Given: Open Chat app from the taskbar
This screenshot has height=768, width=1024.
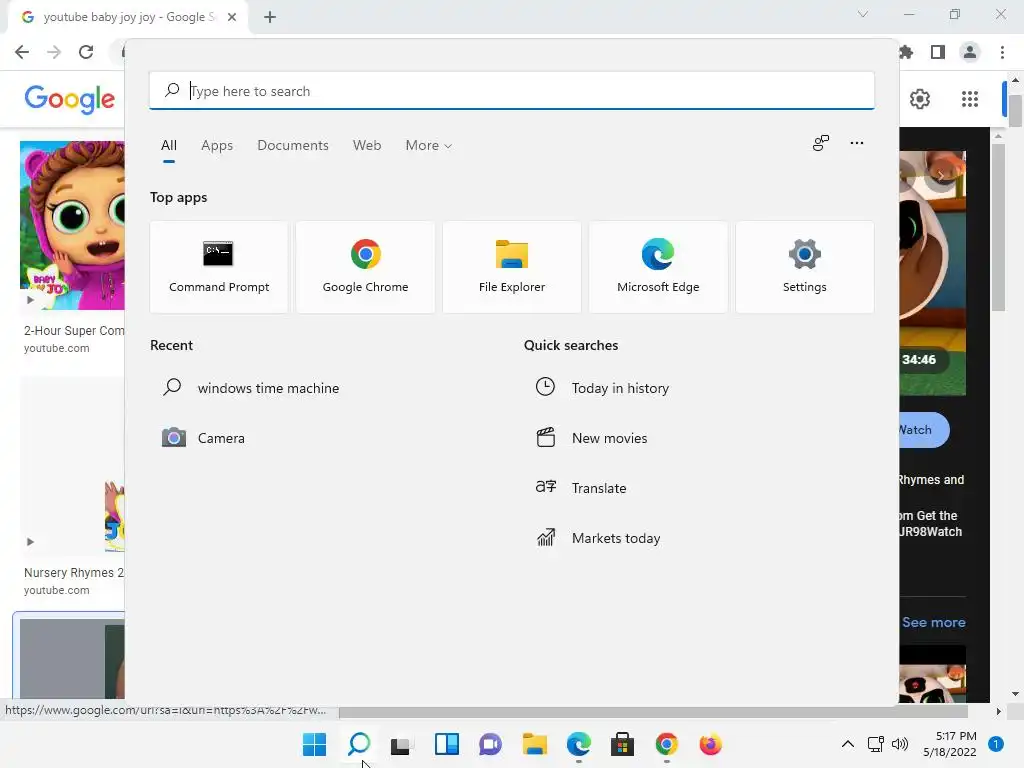Looking at the screenshot, I should (x=490, y=744).
